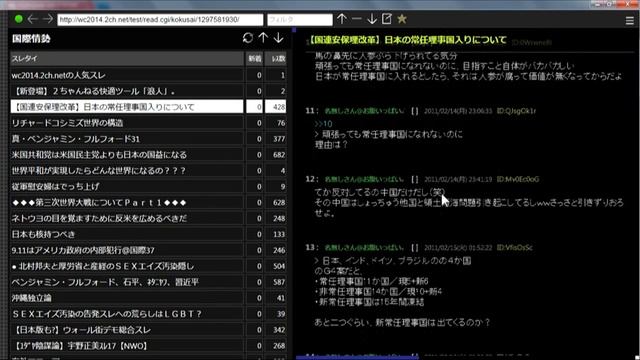Open thread 日本も核持つべき

[127, 234]
